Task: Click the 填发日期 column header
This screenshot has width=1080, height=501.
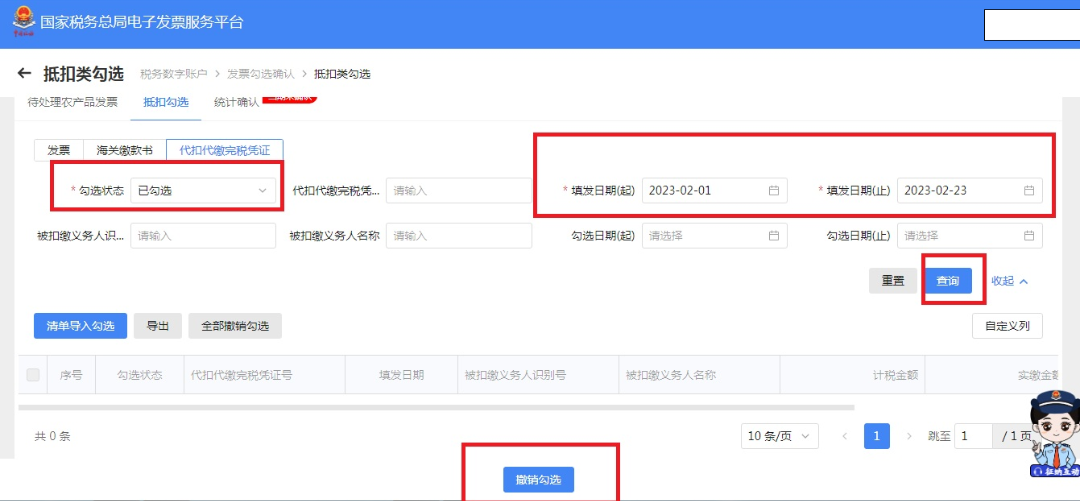Action: pos(402,375)
